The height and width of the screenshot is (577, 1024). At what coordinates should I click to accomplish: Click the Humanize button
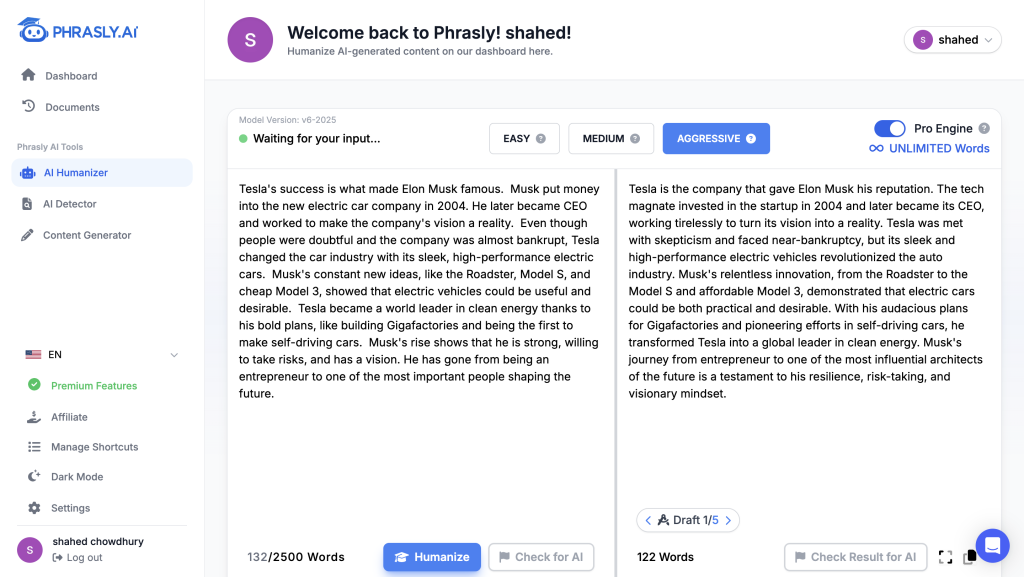click(432, 557)
